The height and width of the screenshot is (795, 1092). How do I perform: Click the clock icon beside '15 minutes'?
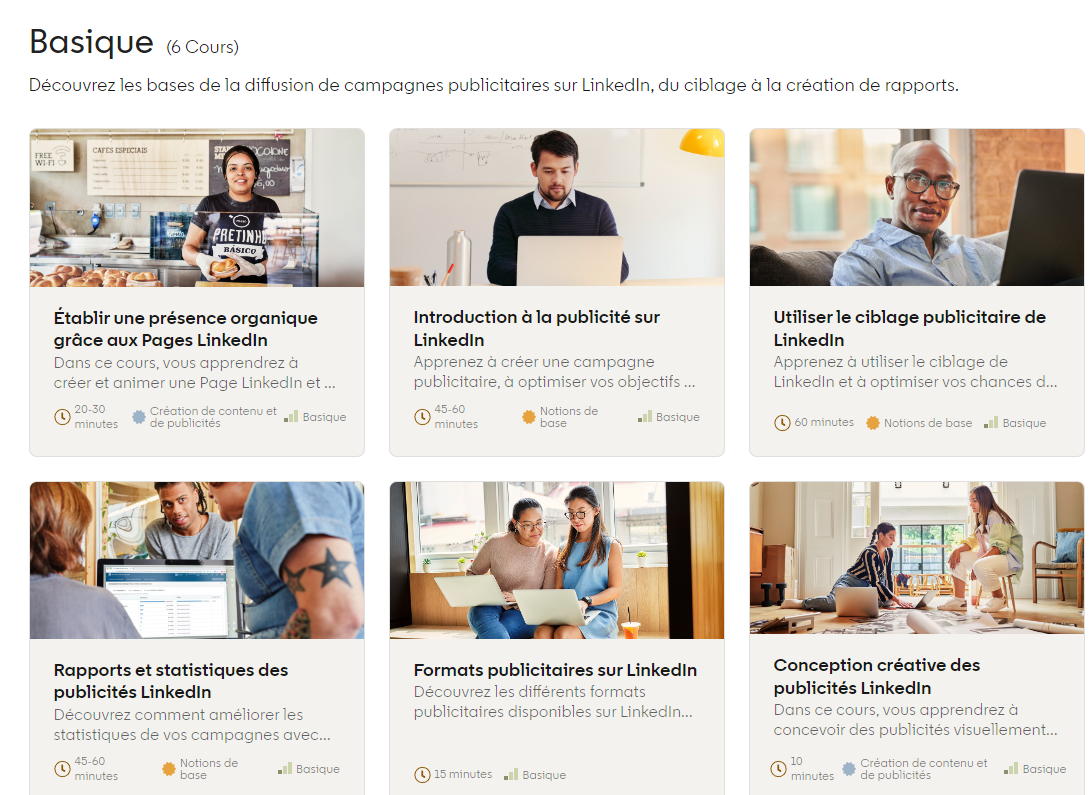click(422, 775)
